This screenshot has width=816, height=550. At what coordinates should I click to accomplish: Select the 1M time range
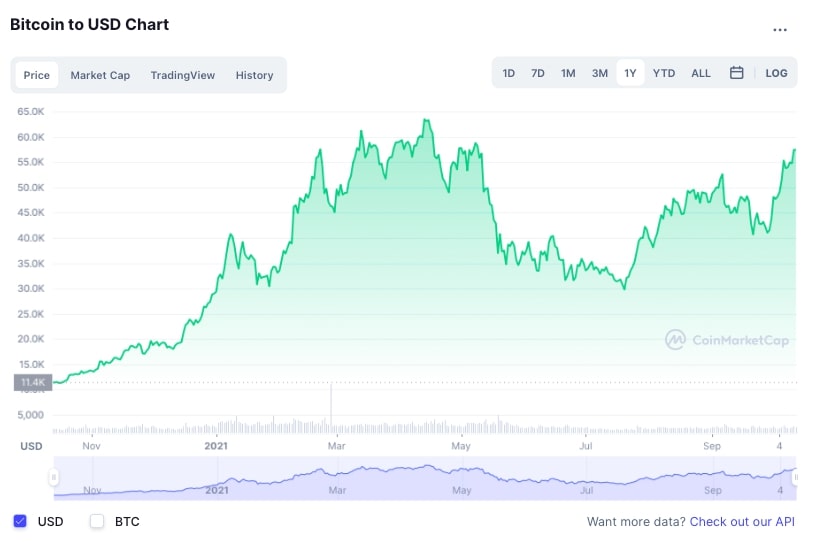568,73
